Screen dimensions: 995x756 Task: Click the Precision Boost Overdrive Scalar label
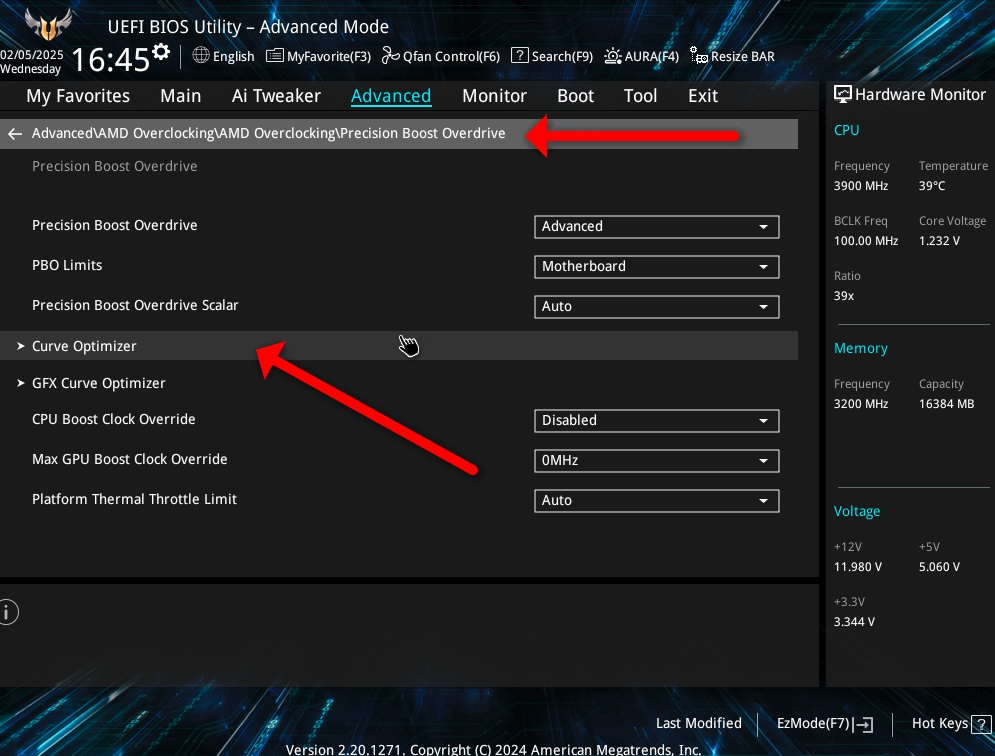click(135, 305)
